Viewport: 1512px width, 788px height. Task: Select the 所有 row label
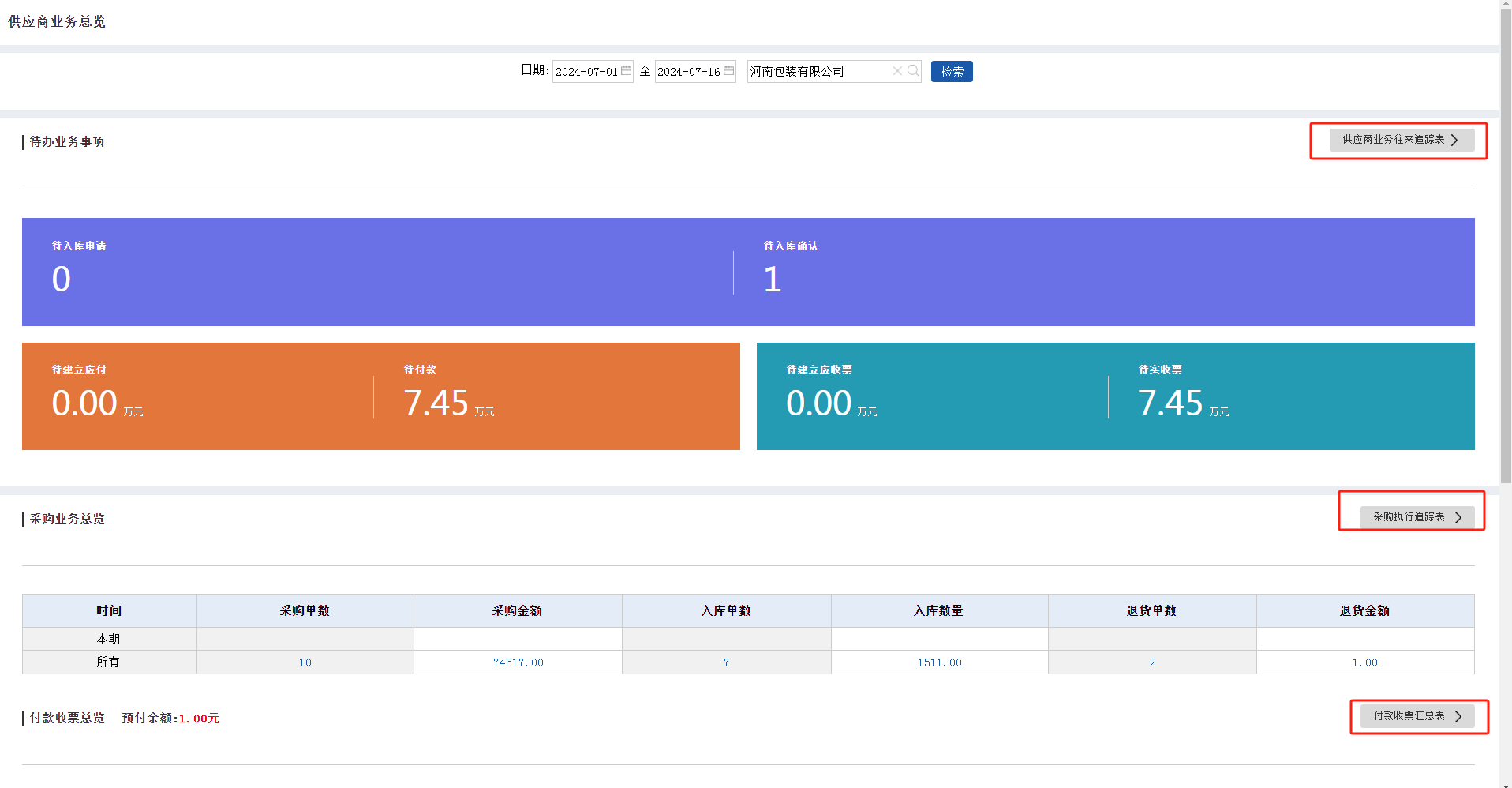pos(109,662)
